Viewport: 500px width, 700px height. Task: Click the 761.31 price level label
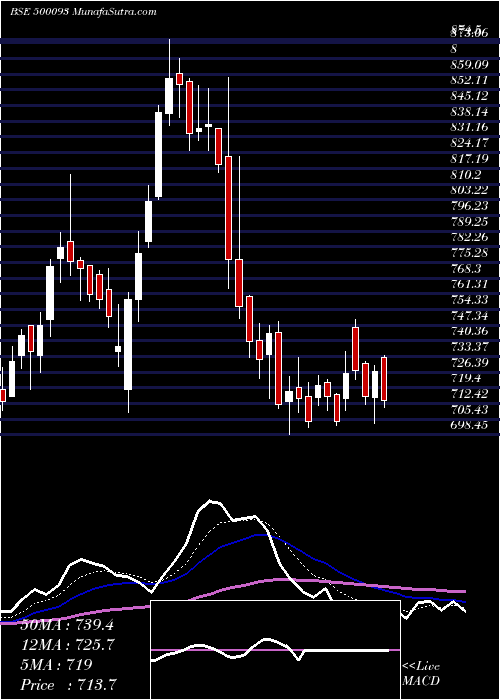coord(469,284)
